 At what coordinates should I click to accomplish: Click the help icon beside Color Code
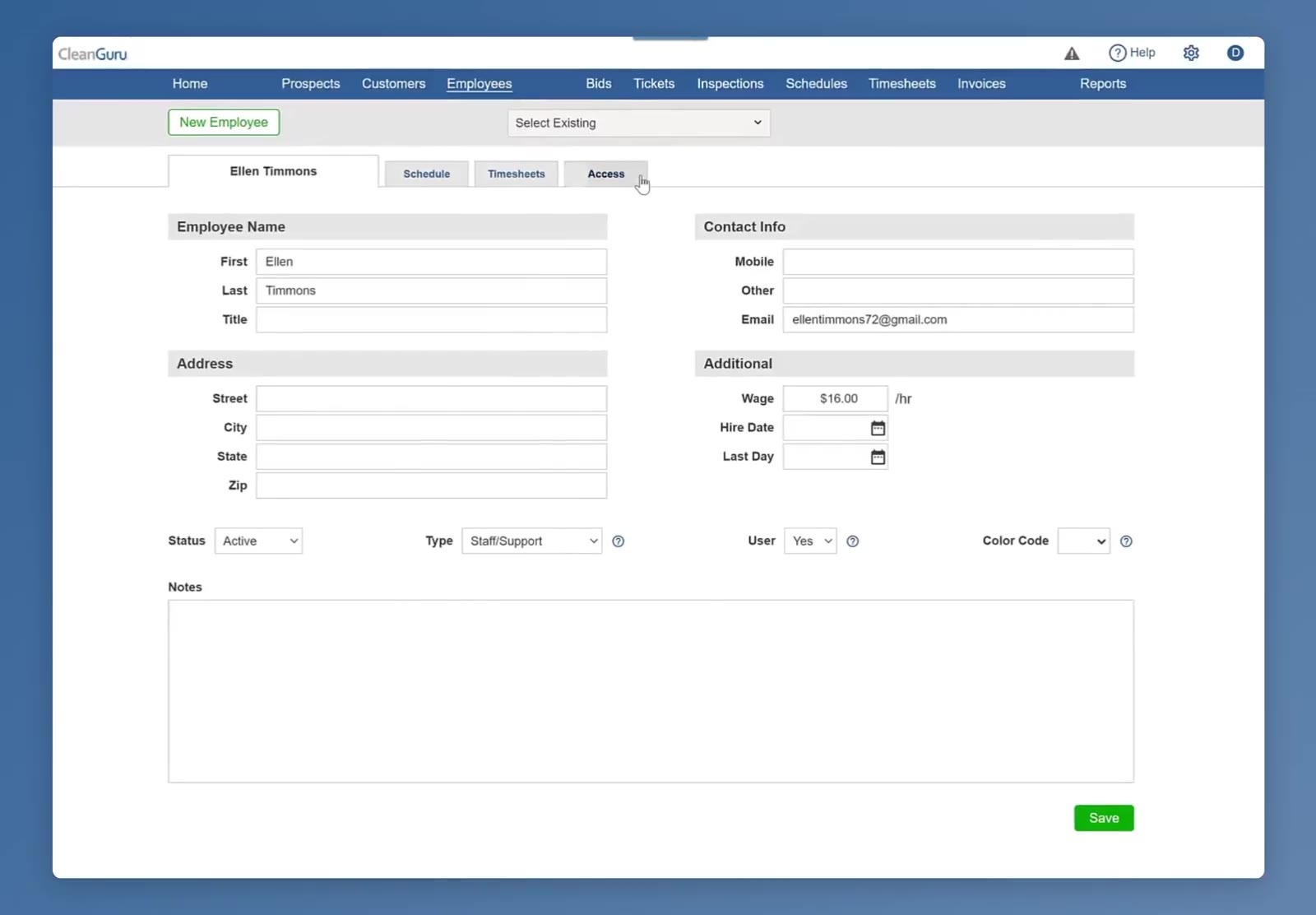[1126, 541]
